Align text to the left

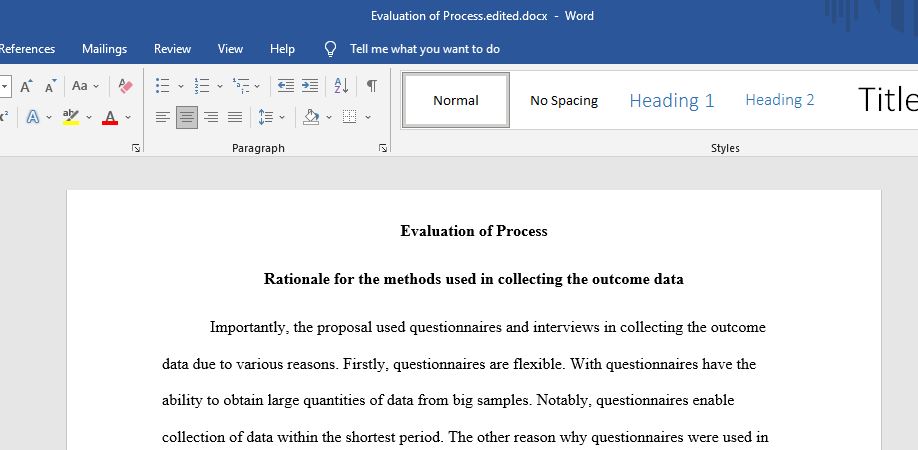163,118
